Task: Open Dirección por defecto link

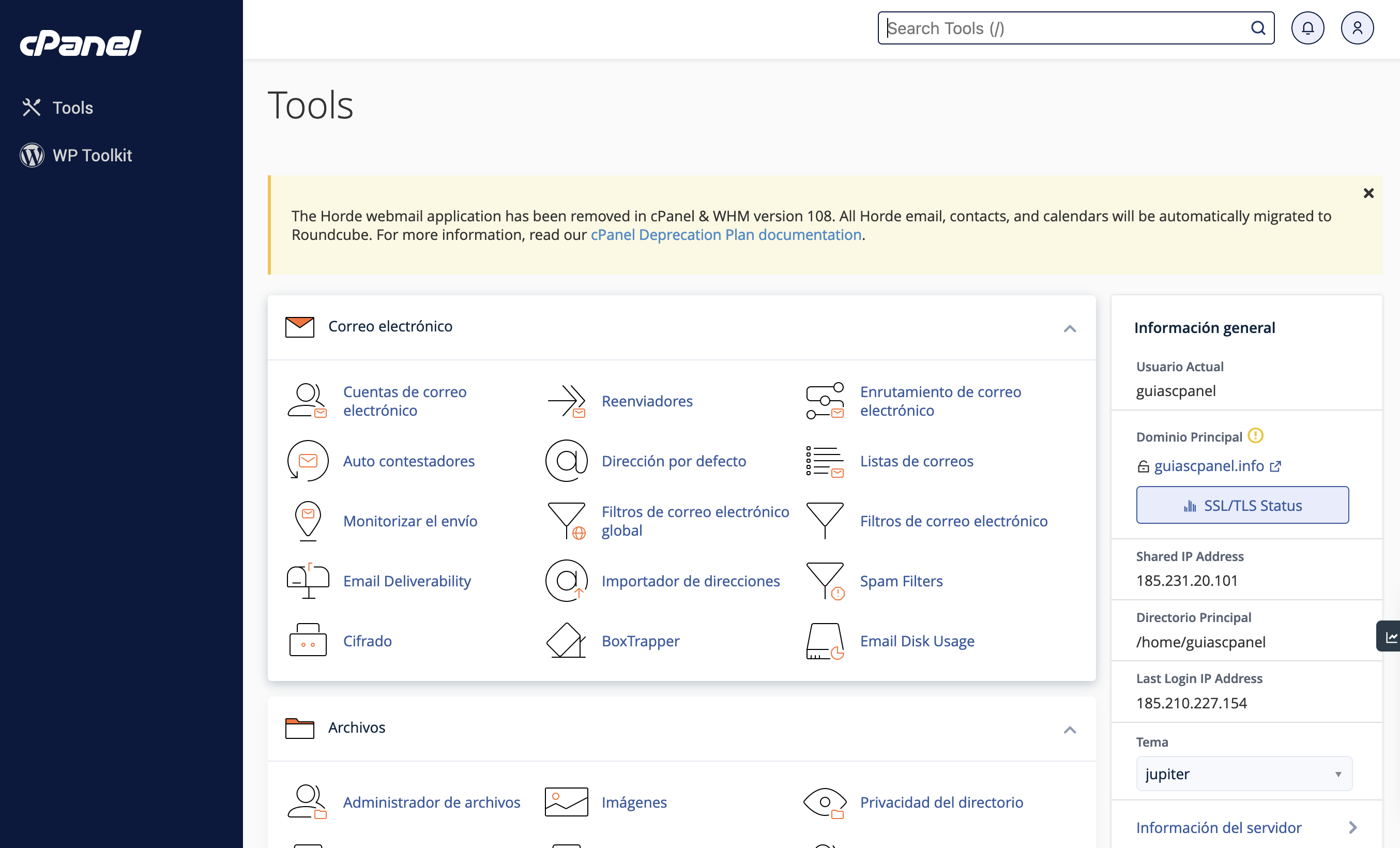Action: click(x=673, y=461)
